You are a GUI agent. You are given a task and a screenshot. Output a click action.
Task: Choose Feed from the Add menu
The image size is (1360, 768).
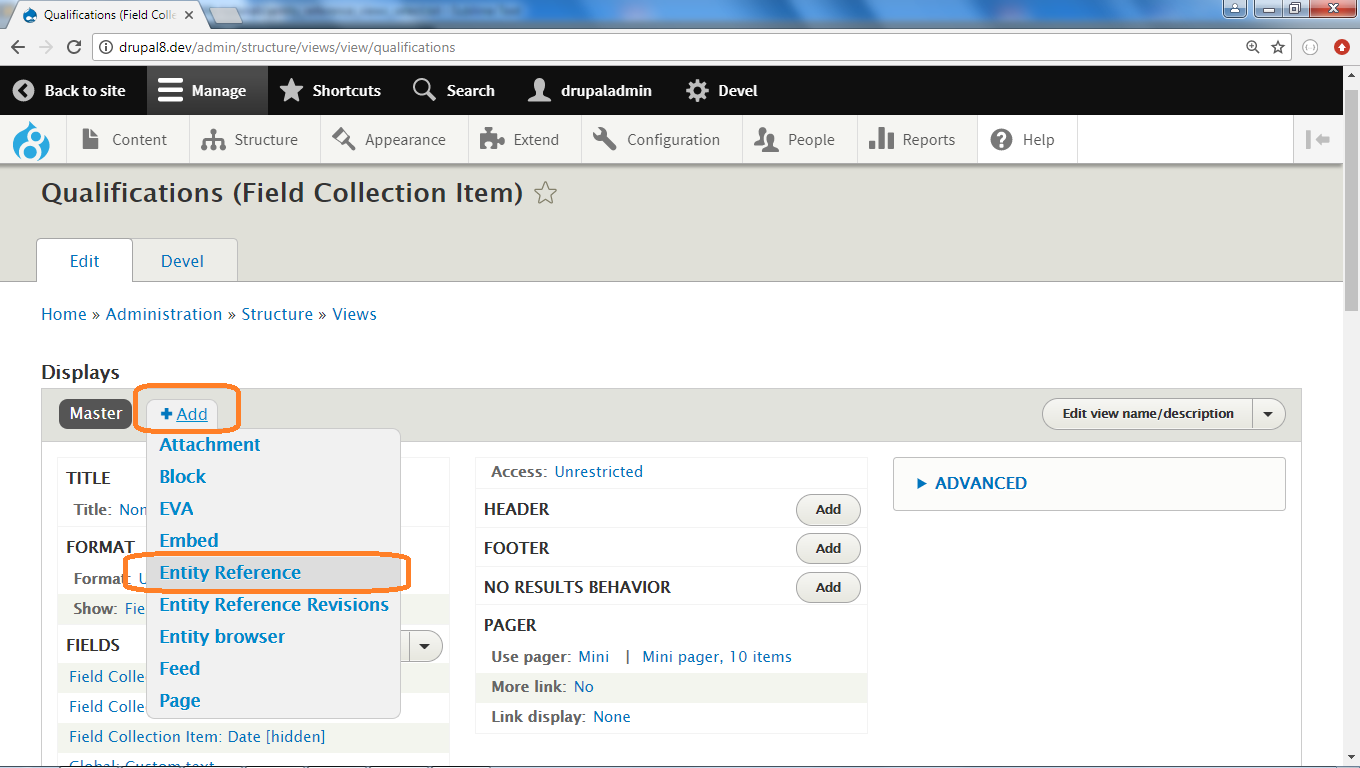[180, 669]
